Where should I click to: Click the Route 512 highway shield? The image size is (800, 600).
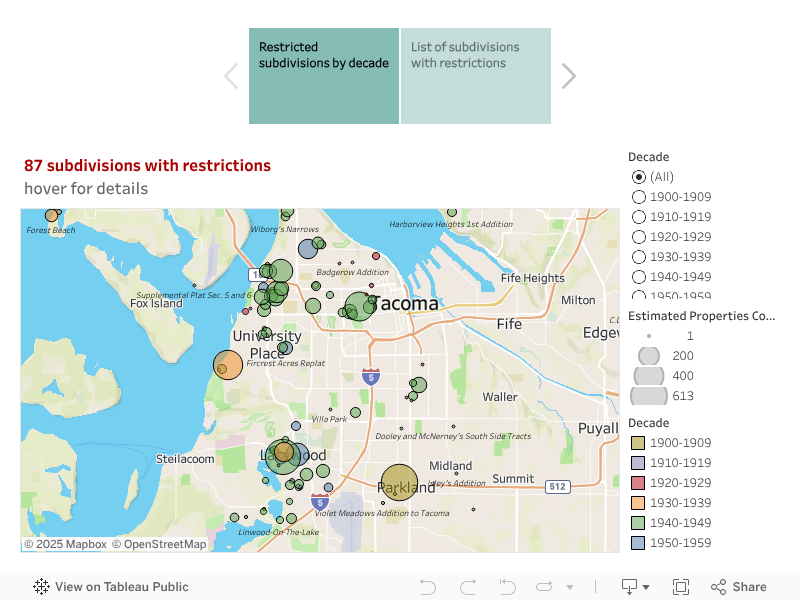(558, 487)
